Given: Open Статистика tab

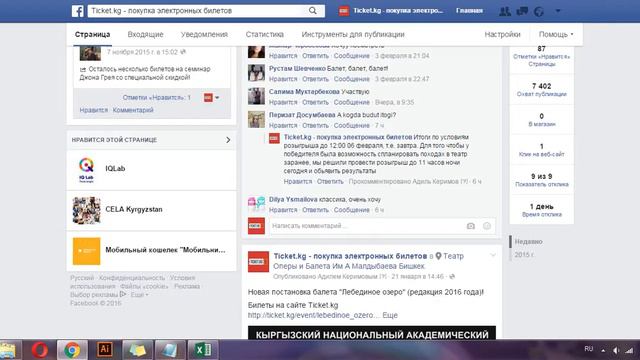Looking at the screenshot, I should pos(264,35).
